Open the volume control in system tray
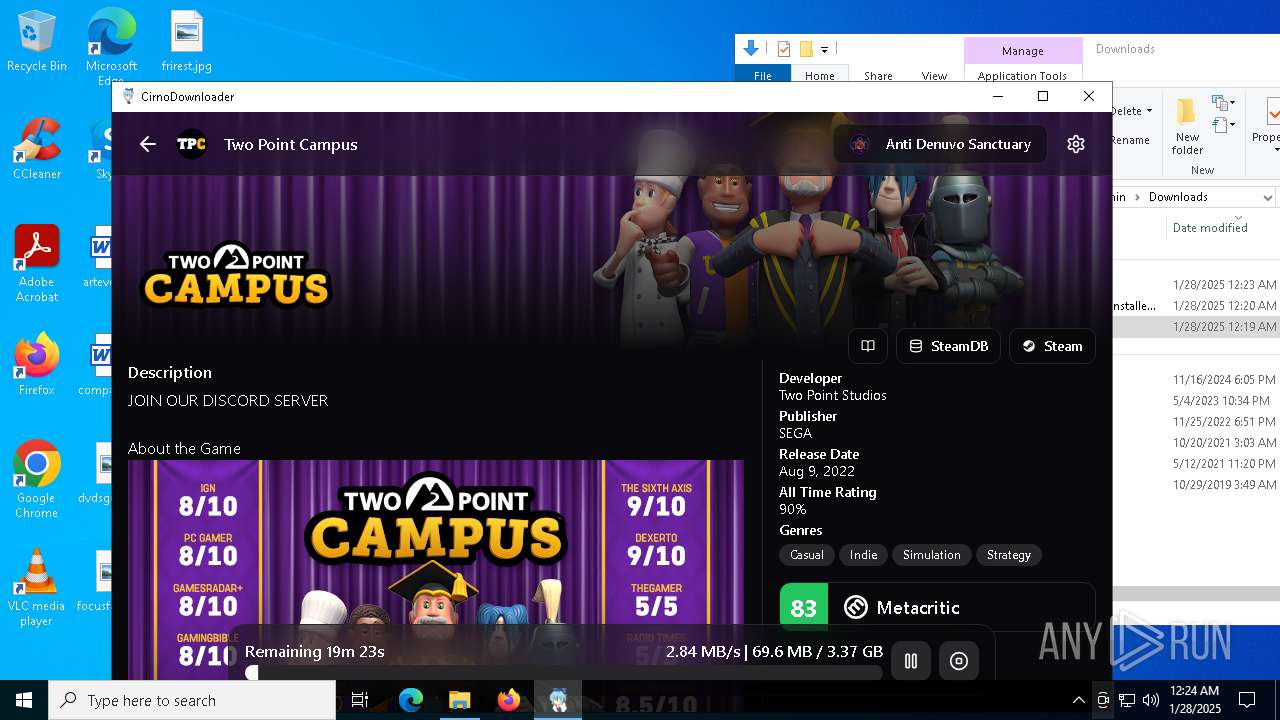Screen dimensions: 1280x720 click(1151, 700)
